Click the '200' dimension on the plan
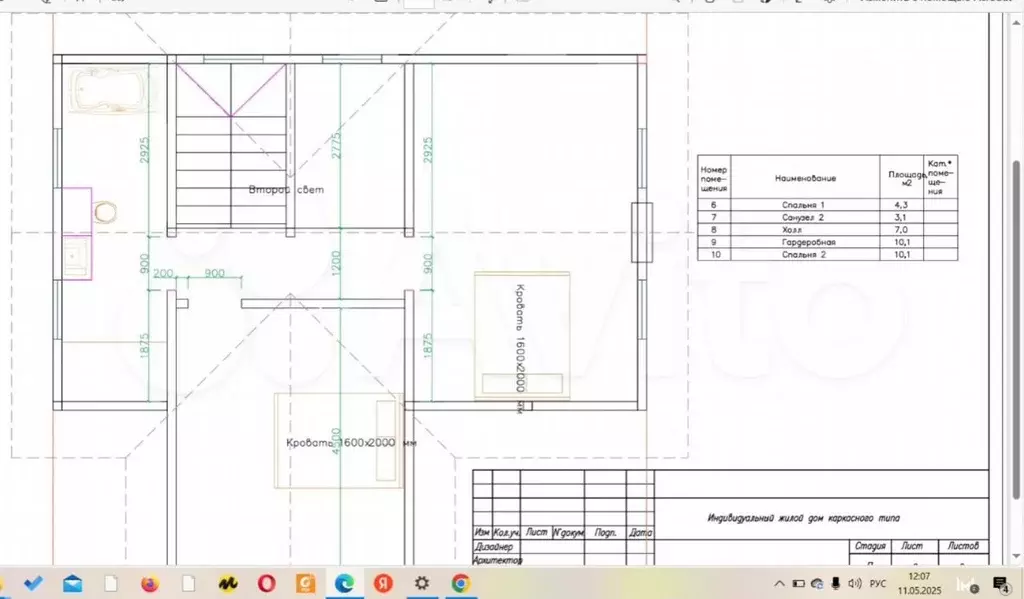Image resolution: width=1024 pixels, height=599 pixels. click(163, 273)
